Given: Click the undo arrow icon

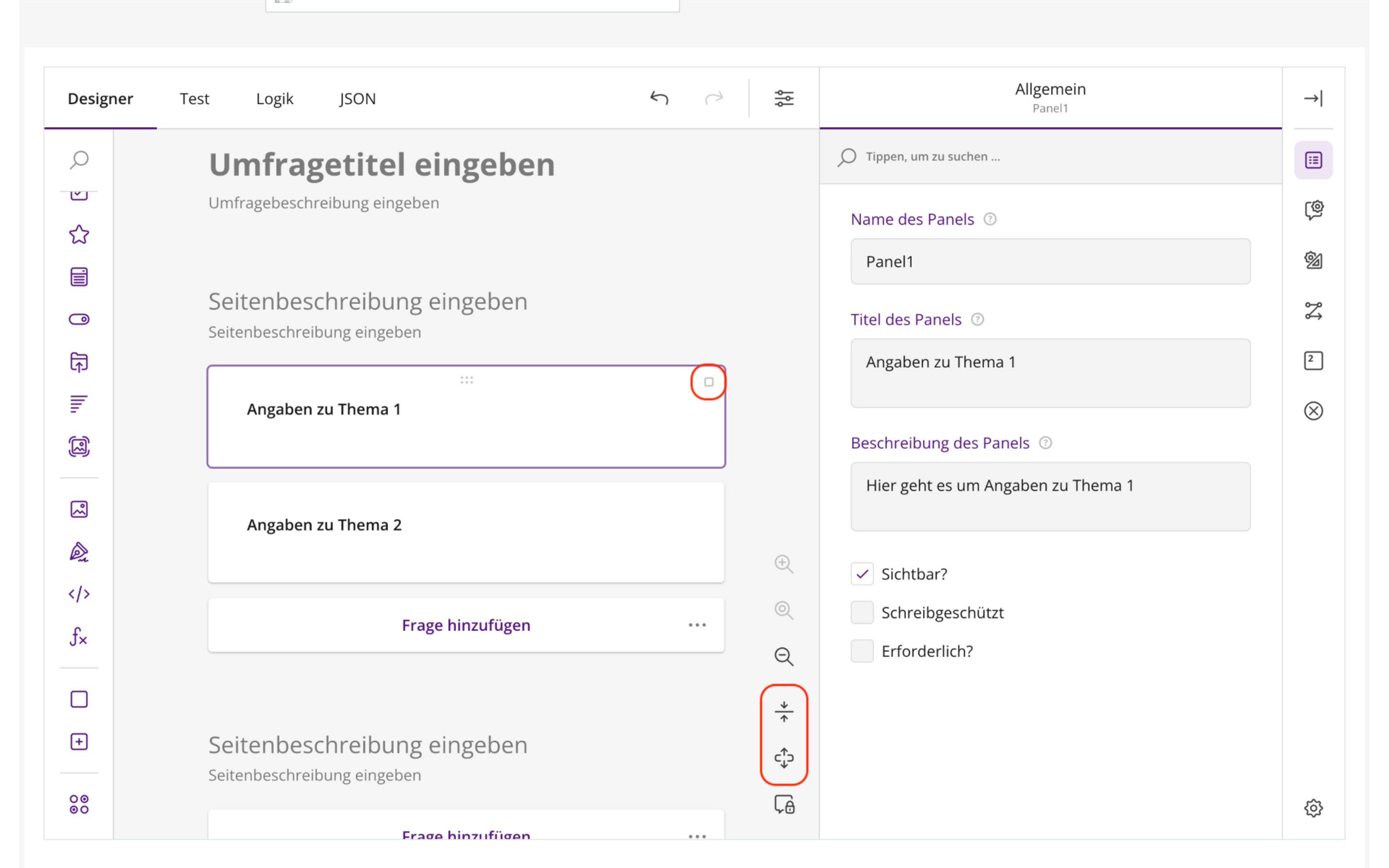Looking at the screenshot, I should [659, 98].
